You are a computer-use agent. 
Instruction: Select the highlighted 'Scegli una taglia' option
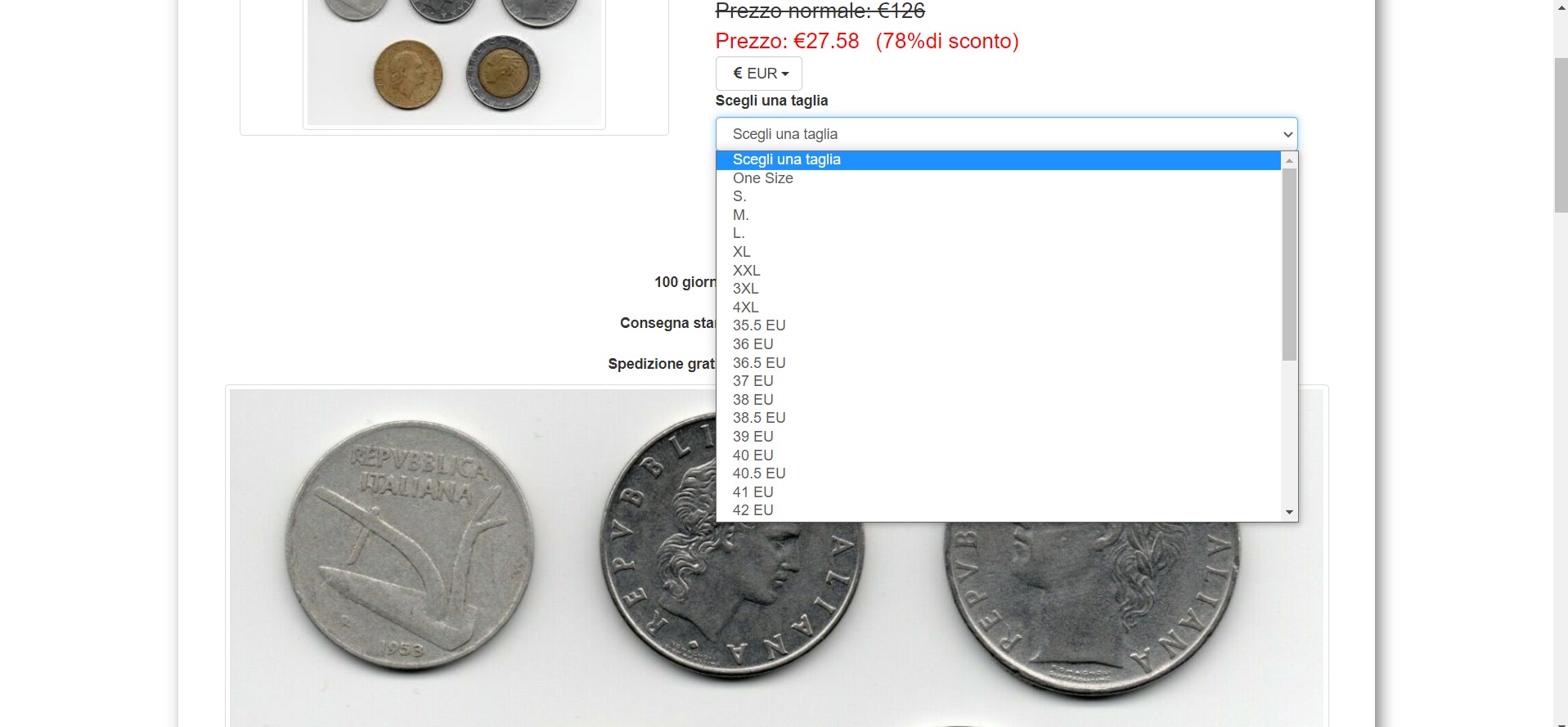click(x=998, y=159)
